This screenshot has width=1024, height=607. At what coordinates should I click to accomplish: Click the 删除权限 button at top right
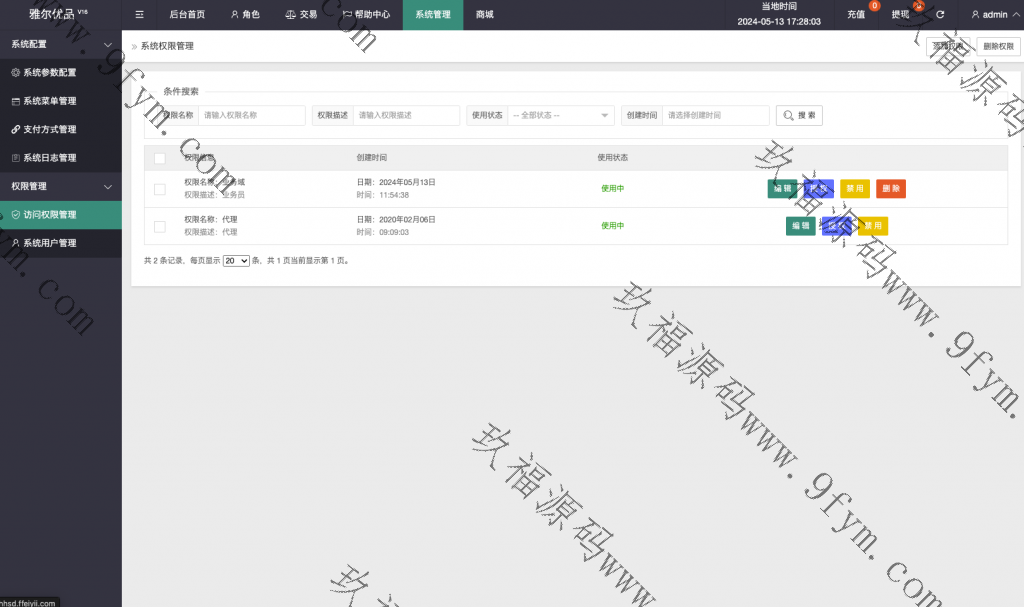click(x=998, y=46)
